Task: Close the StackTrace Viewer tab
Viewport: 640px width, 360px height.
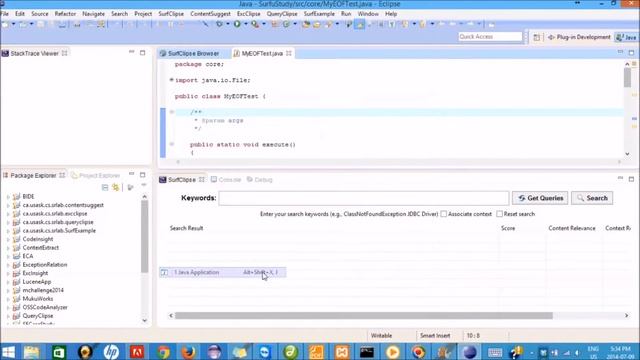Action: [64, 53]
